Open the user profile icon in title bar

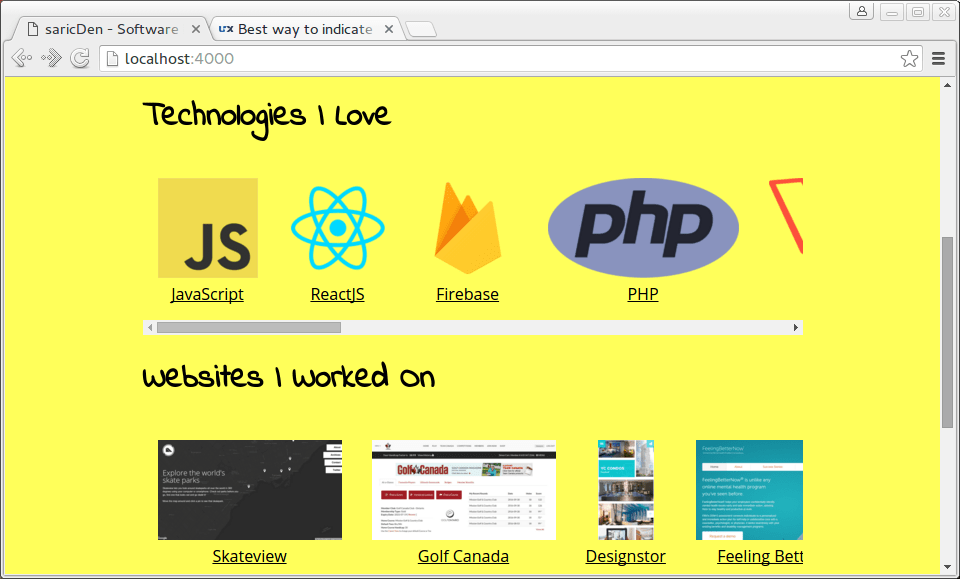coord(861,11)
